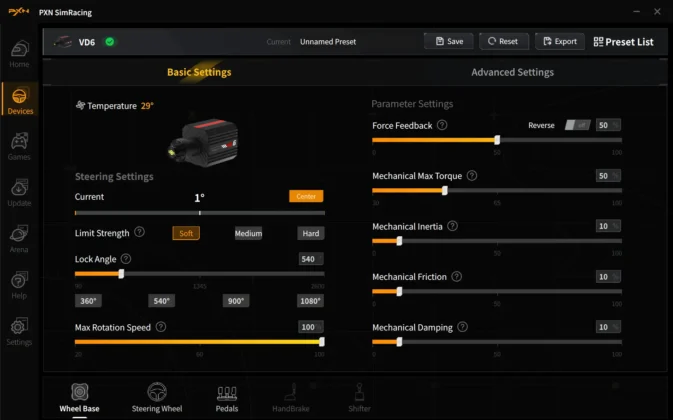Image resolution: width=673 pixels, height=420 pixels.
Task: Click the wheel base product image
Action: coord(203,142)
